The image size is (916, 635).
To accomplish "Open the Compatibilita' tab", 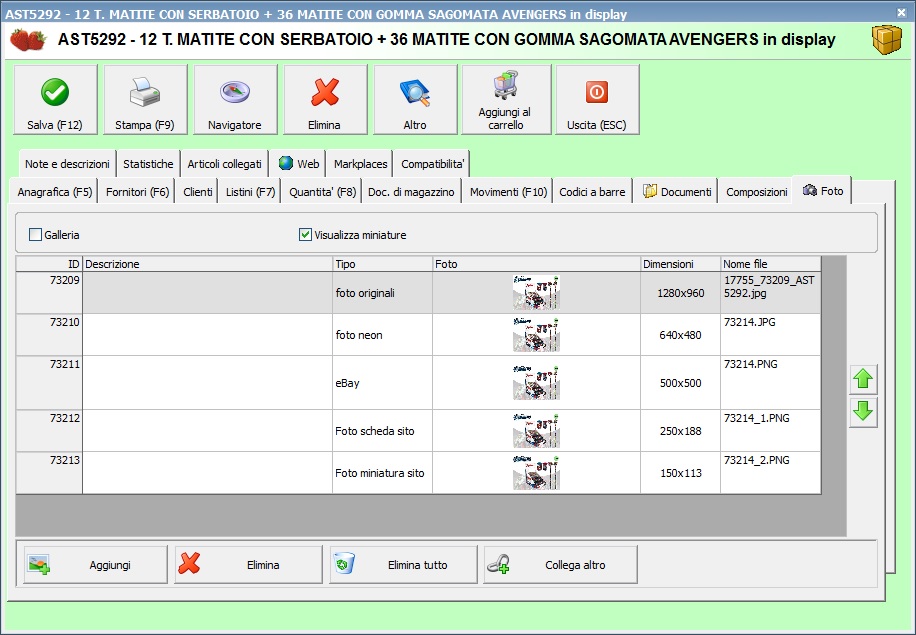I will click(432, 164).
